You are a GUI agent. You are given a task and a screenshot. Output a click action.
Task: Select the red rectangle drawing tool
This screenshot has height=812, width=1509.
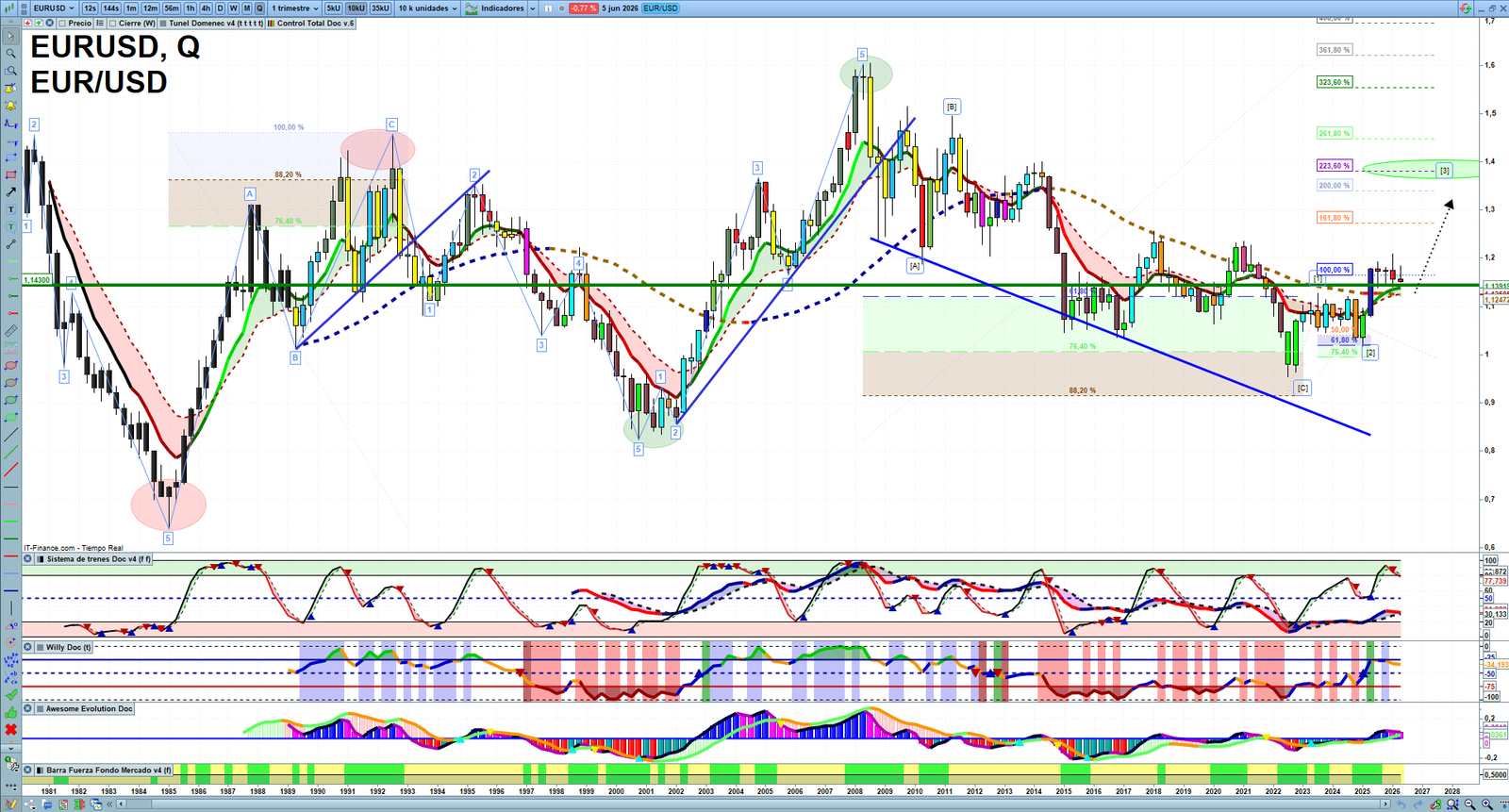(x=10, y=174)
